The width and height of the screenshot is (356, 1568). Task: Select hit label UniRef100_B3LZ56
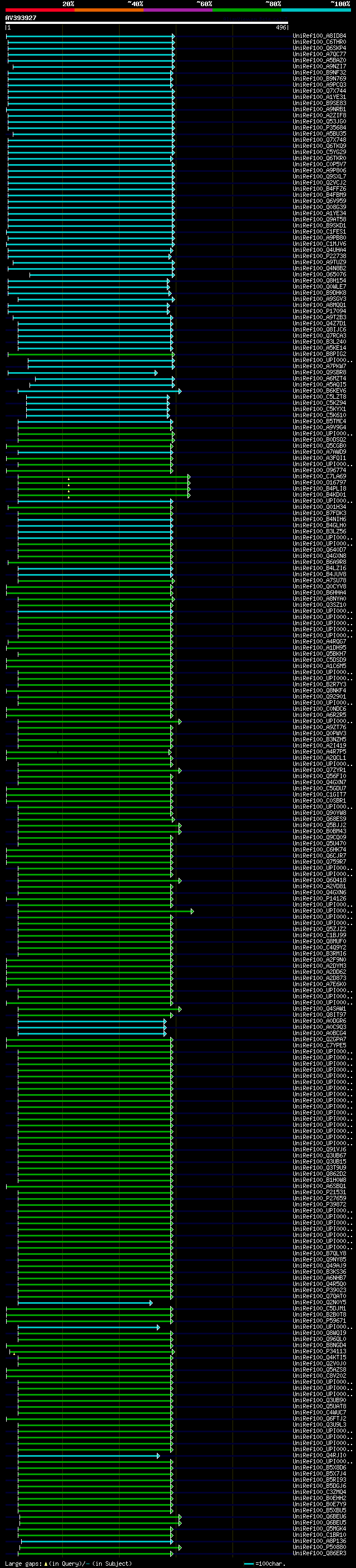pyautogui.click(x=319, y=531)
